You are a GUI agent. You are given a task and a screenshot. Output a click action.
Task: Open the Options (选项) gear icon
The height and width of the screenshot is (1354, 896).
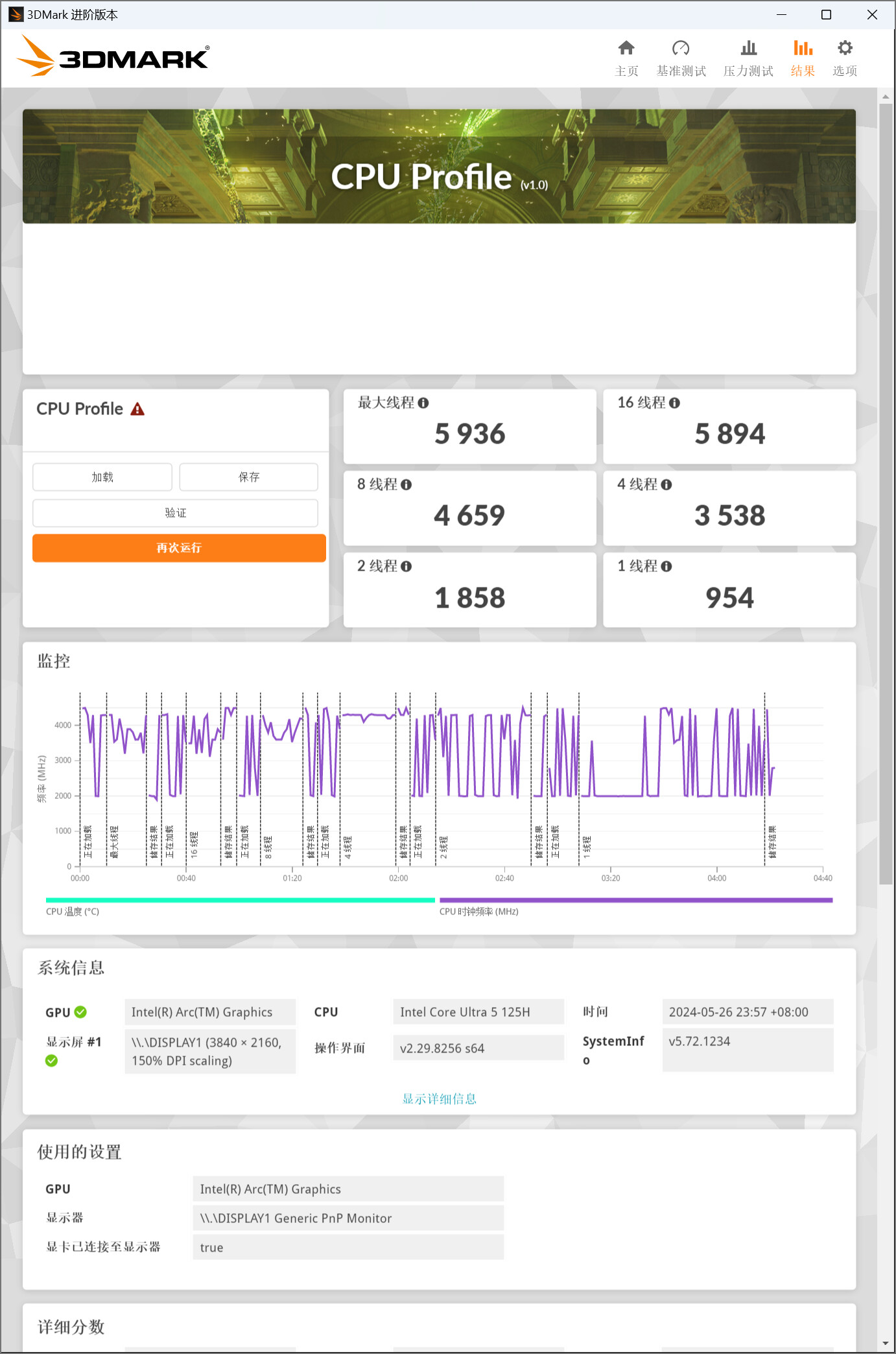[844, 49]
